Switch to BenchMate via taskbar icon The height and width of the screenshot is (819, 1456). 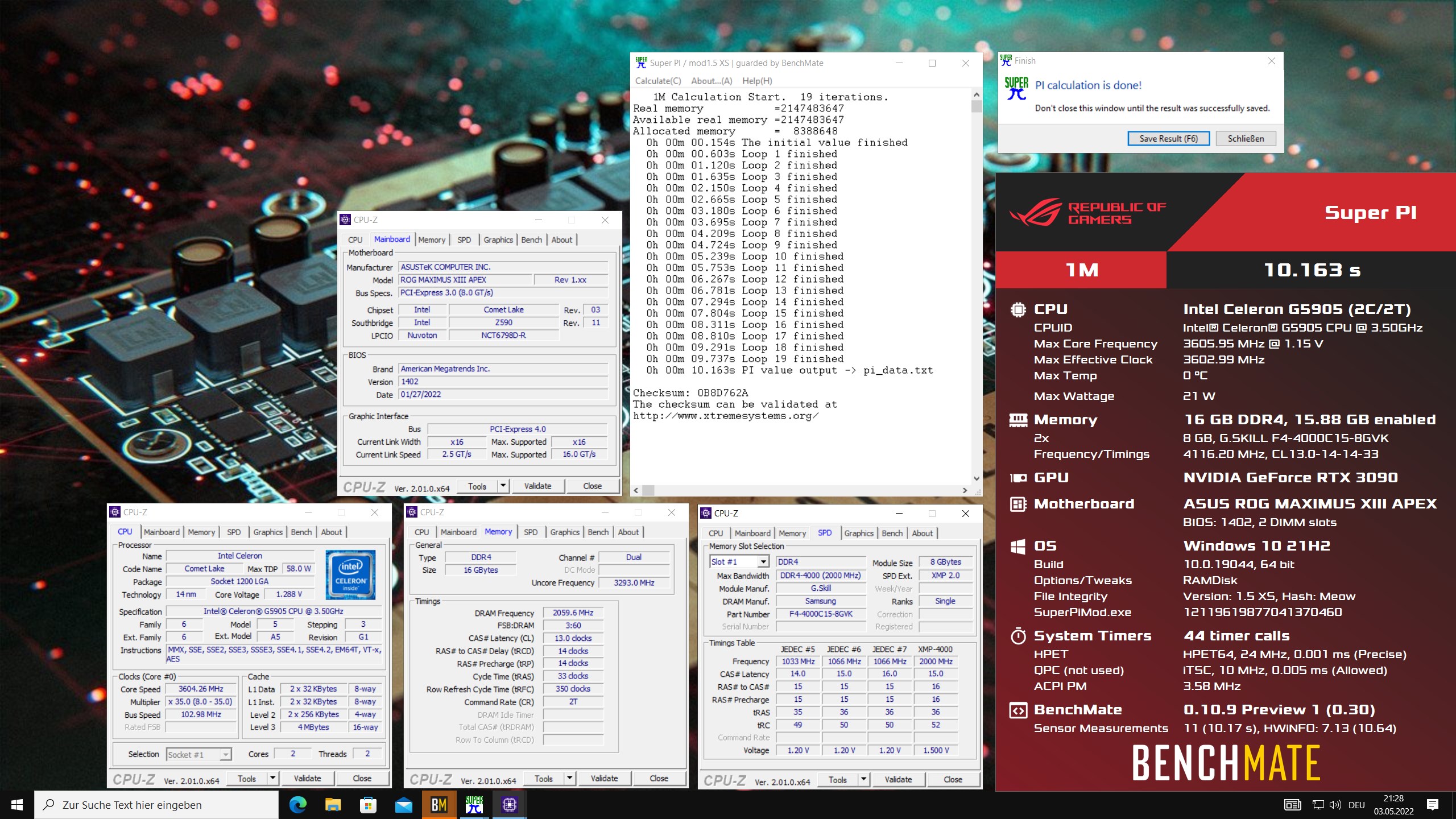(439, 805)
